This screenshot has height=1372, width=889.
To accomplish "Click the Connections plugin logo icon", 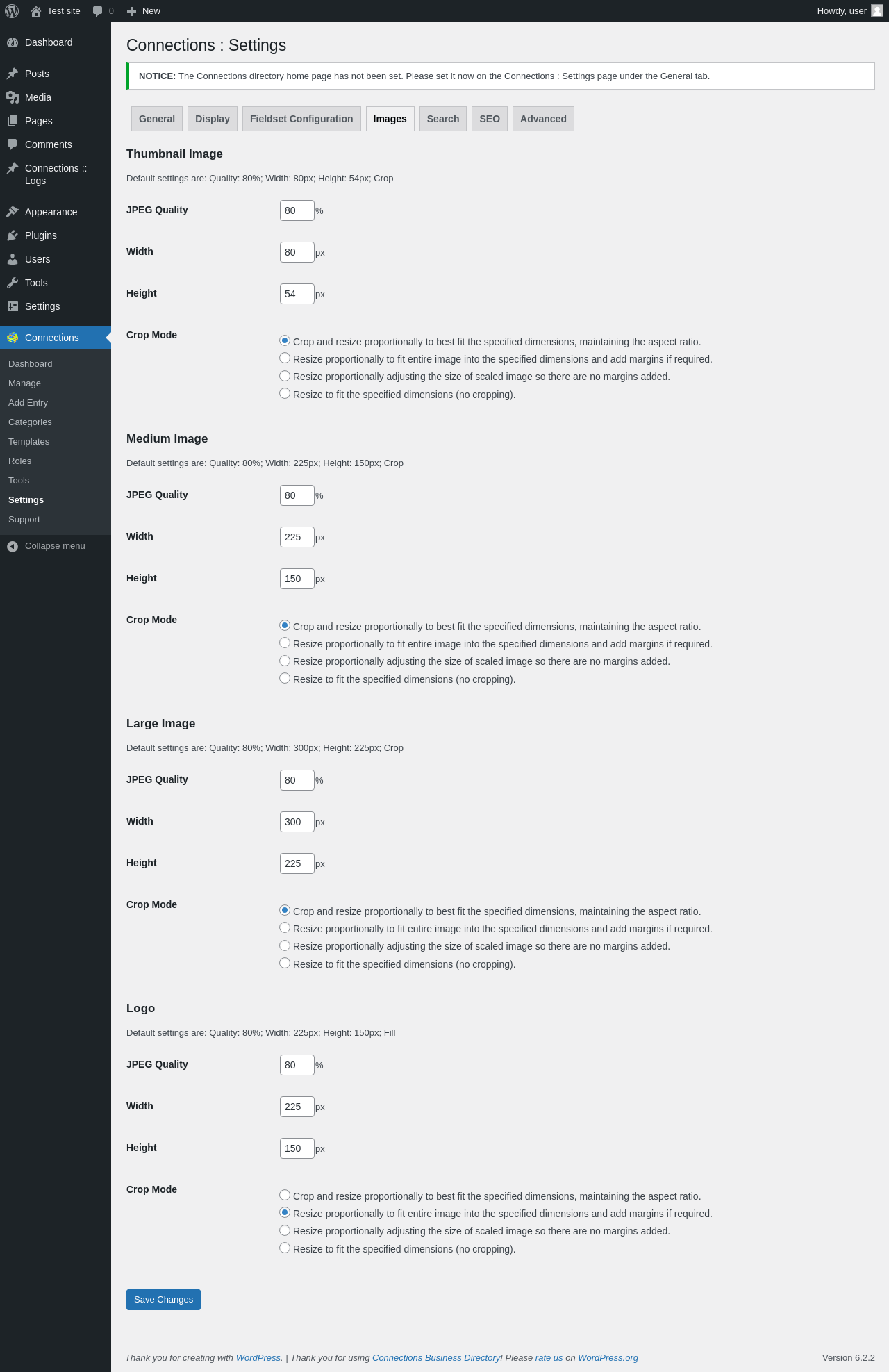I will point(13,338).
